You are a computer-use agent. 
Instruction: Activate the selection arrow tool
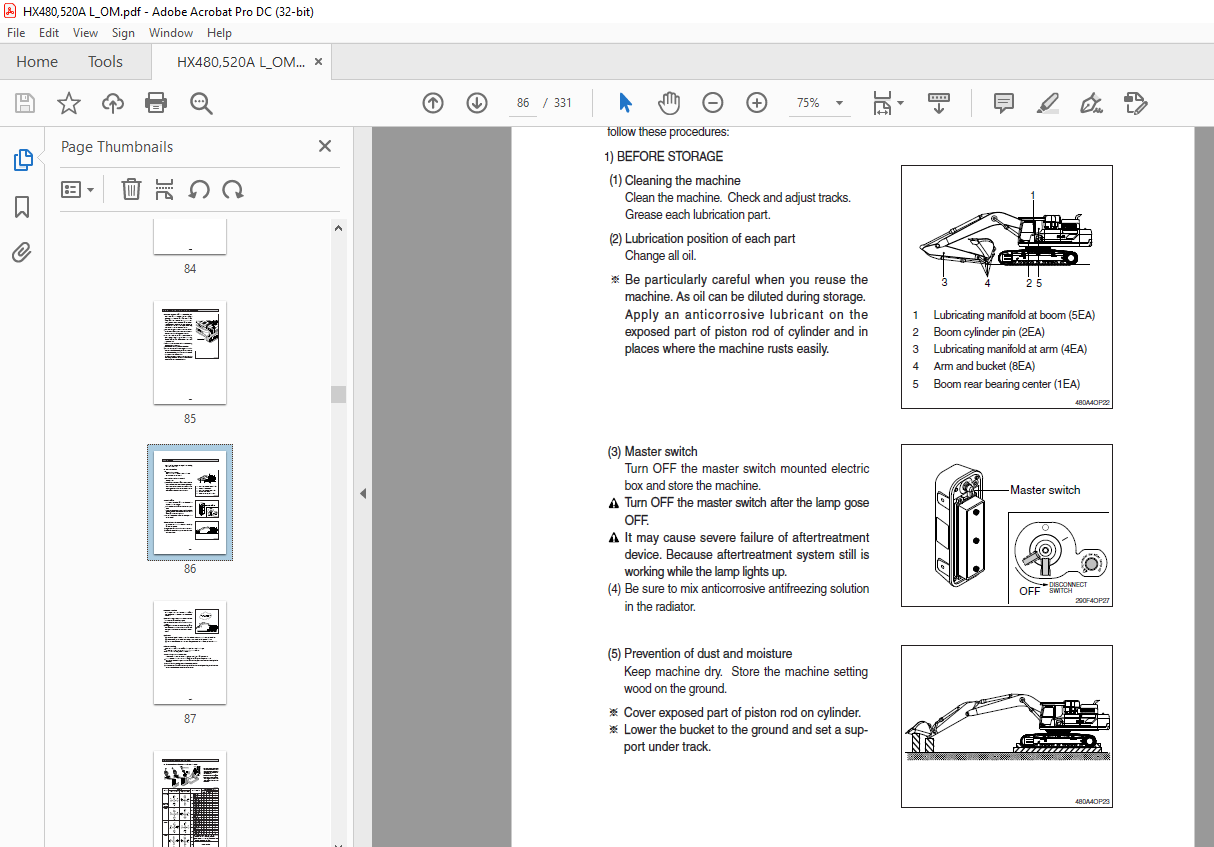coord(626,103)
